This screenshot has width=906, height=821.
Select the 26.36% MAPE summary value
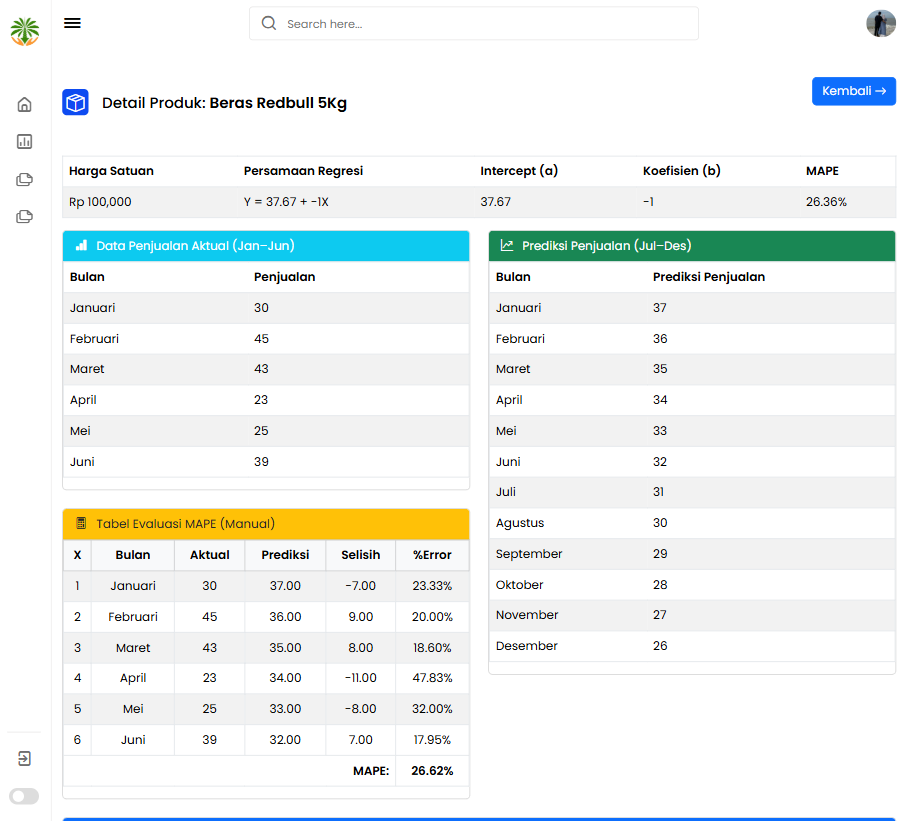(826, 202)
